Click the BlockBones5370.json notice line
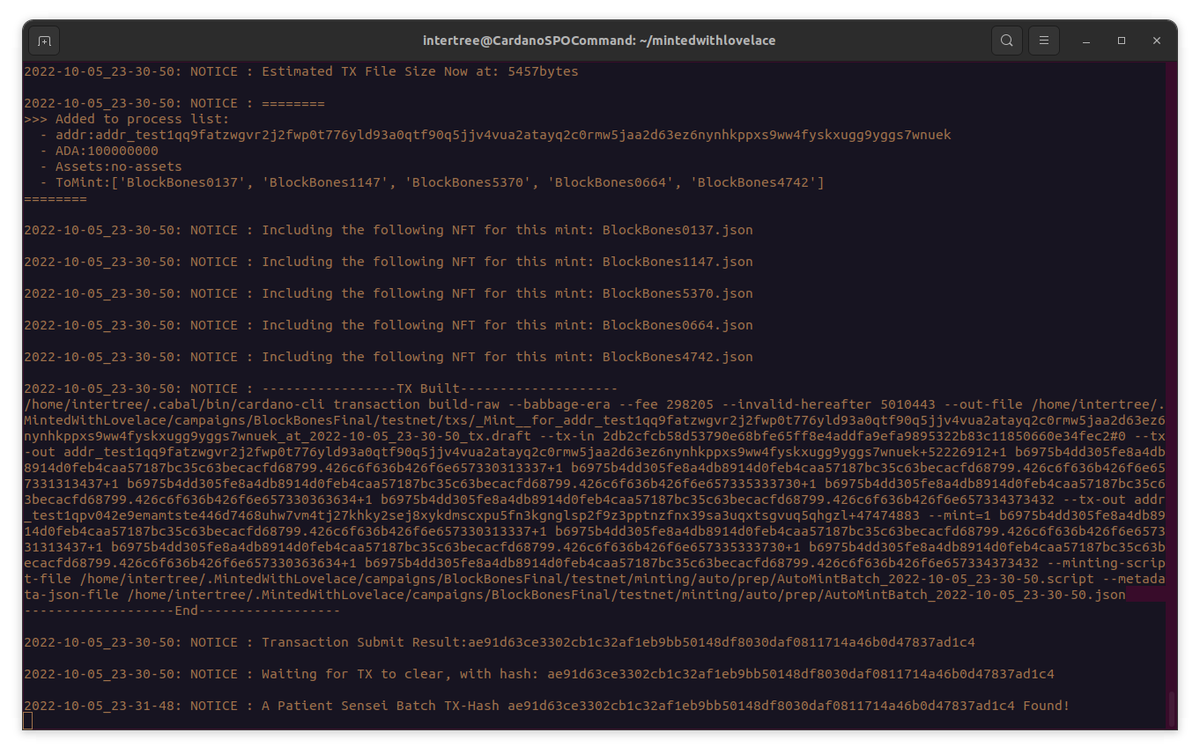The width and height of the screenshot is (1200, 755). [388, 294]
